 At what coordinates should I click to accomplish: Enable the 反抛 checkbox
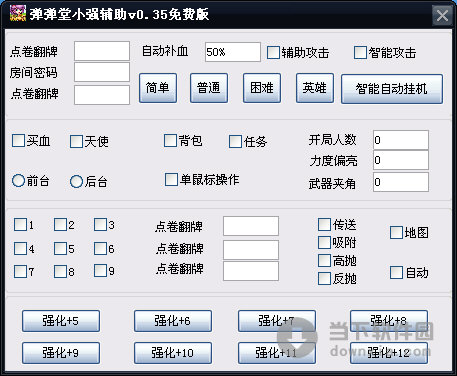point(324,279)
